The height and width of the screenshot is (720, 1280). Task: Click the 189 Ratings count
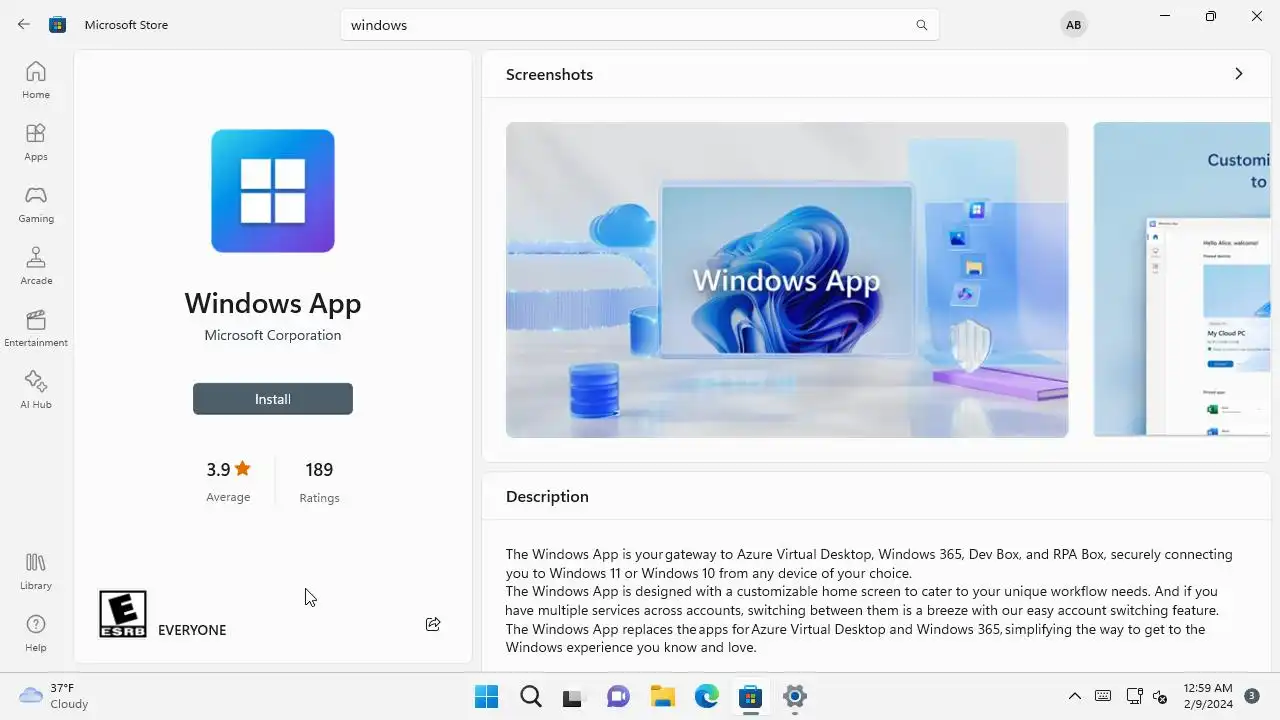[x=319, y=481]
